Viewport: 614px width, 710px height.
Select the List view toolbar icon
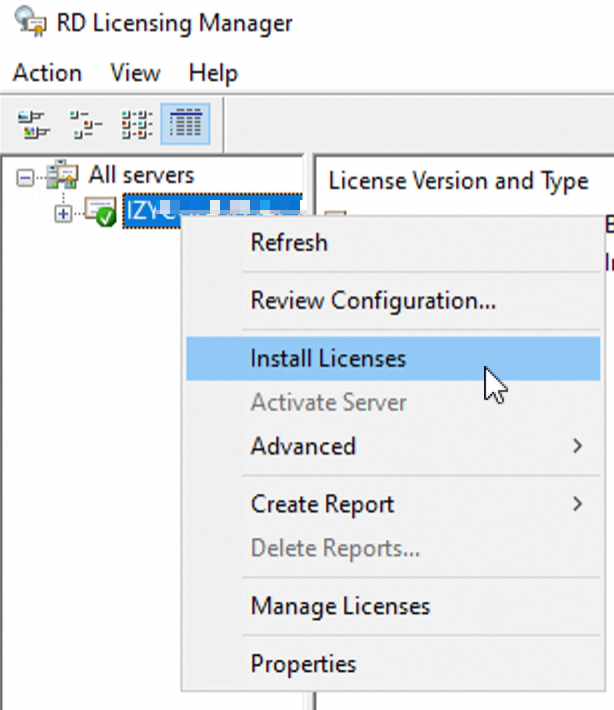point(135,124)
